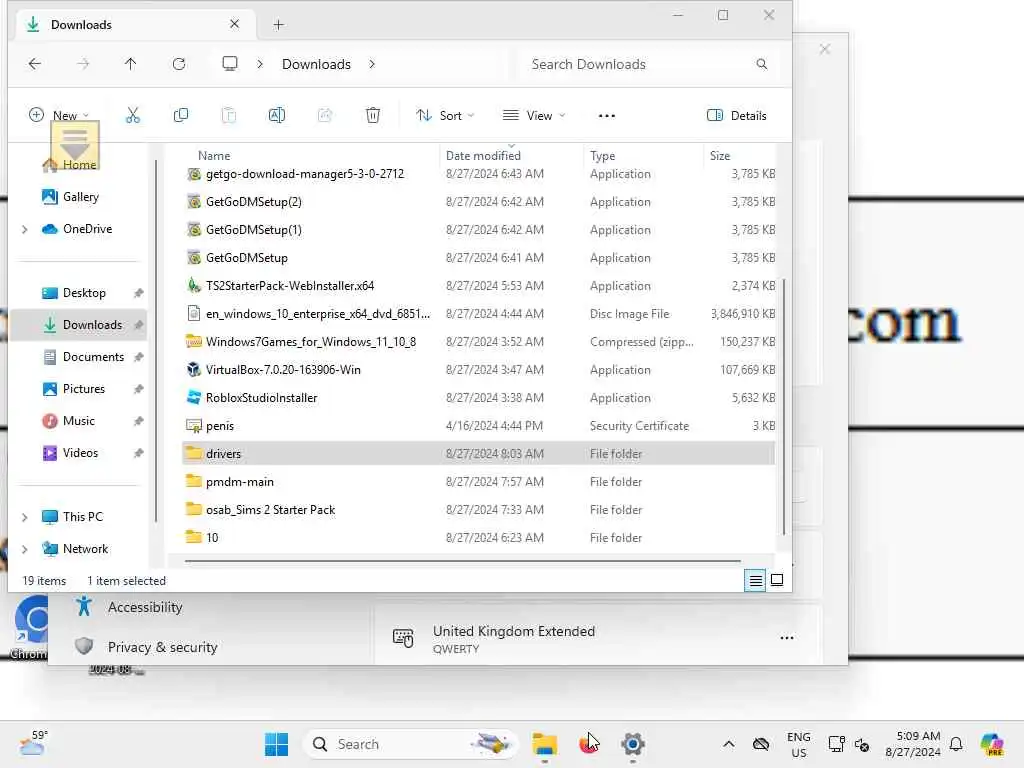Add a new Explorer tab

point(279,25)
